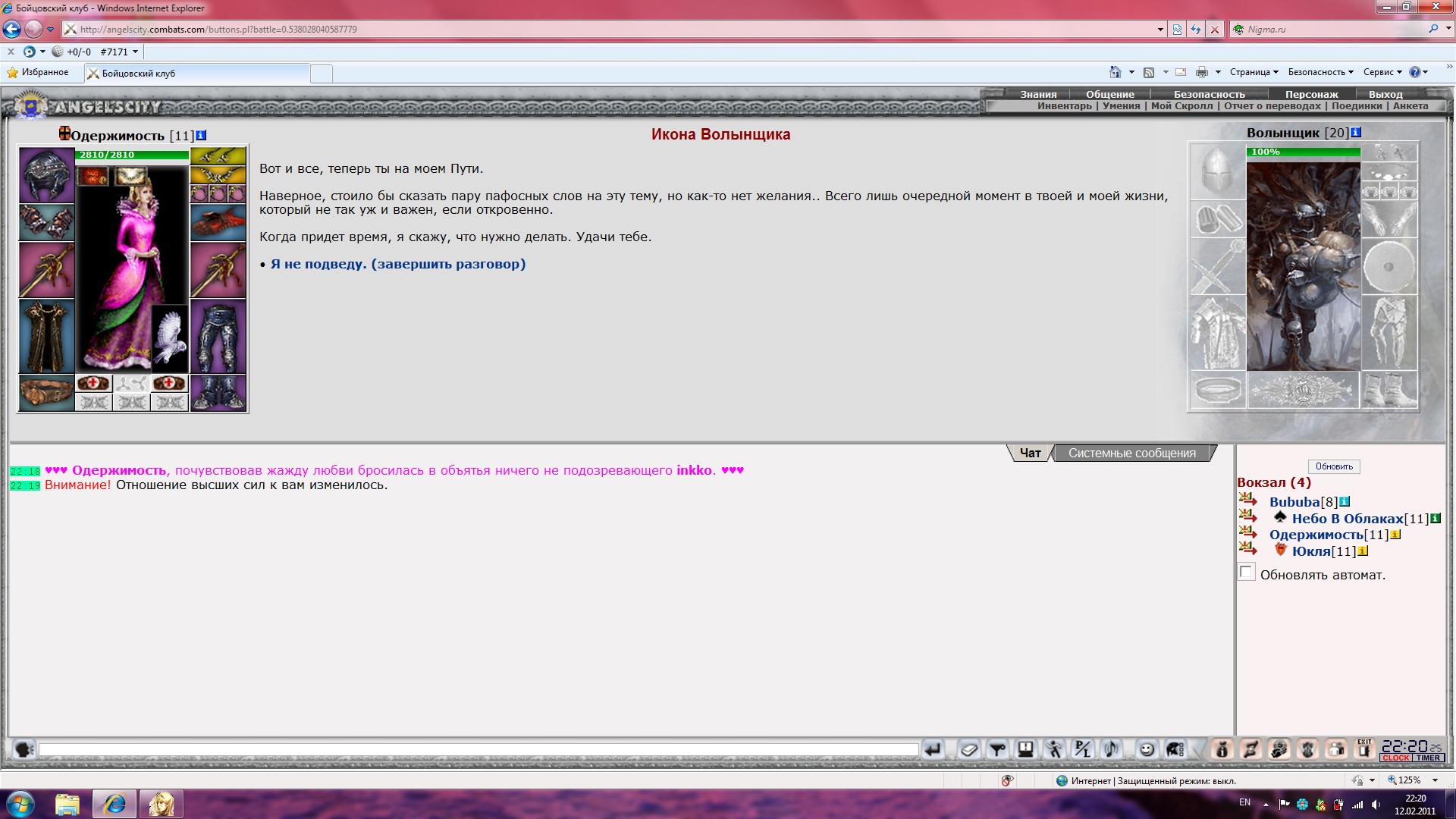Open the Страница dropdown menu

(x=1254, y=72)
